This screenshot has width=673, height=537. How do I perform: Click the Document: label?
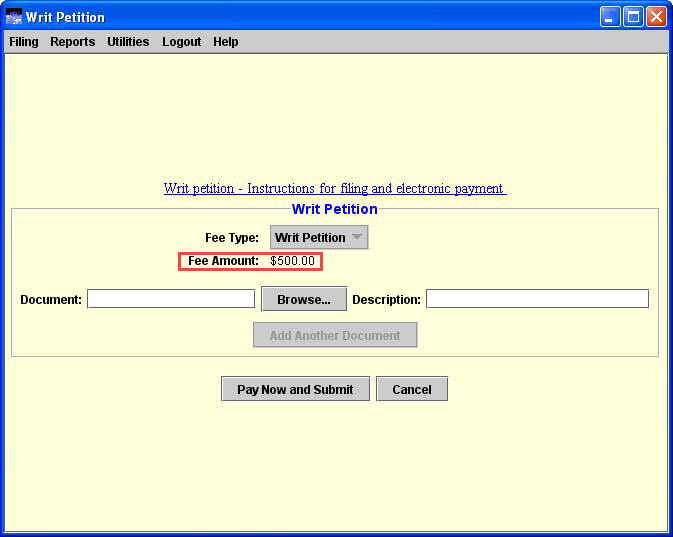click(51, 299)
